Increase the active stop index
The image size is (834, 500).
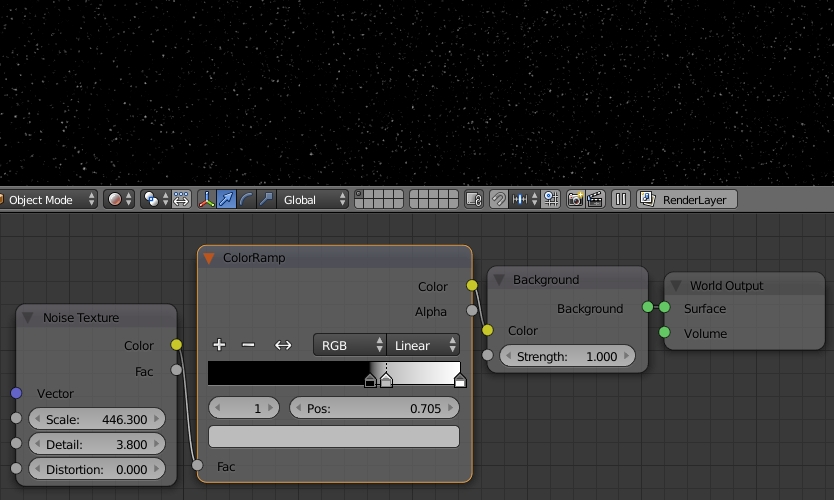point(271,408)
